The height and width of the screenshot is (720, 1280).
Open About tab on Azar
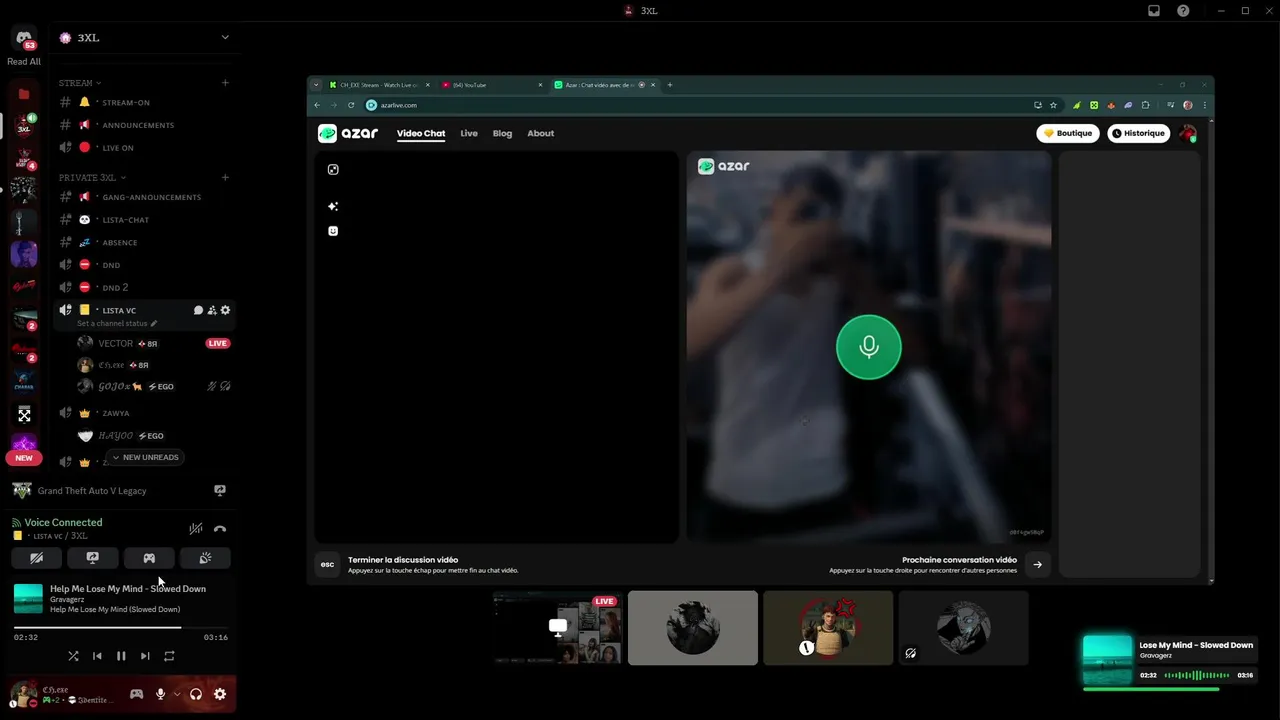tap(541, 133)
